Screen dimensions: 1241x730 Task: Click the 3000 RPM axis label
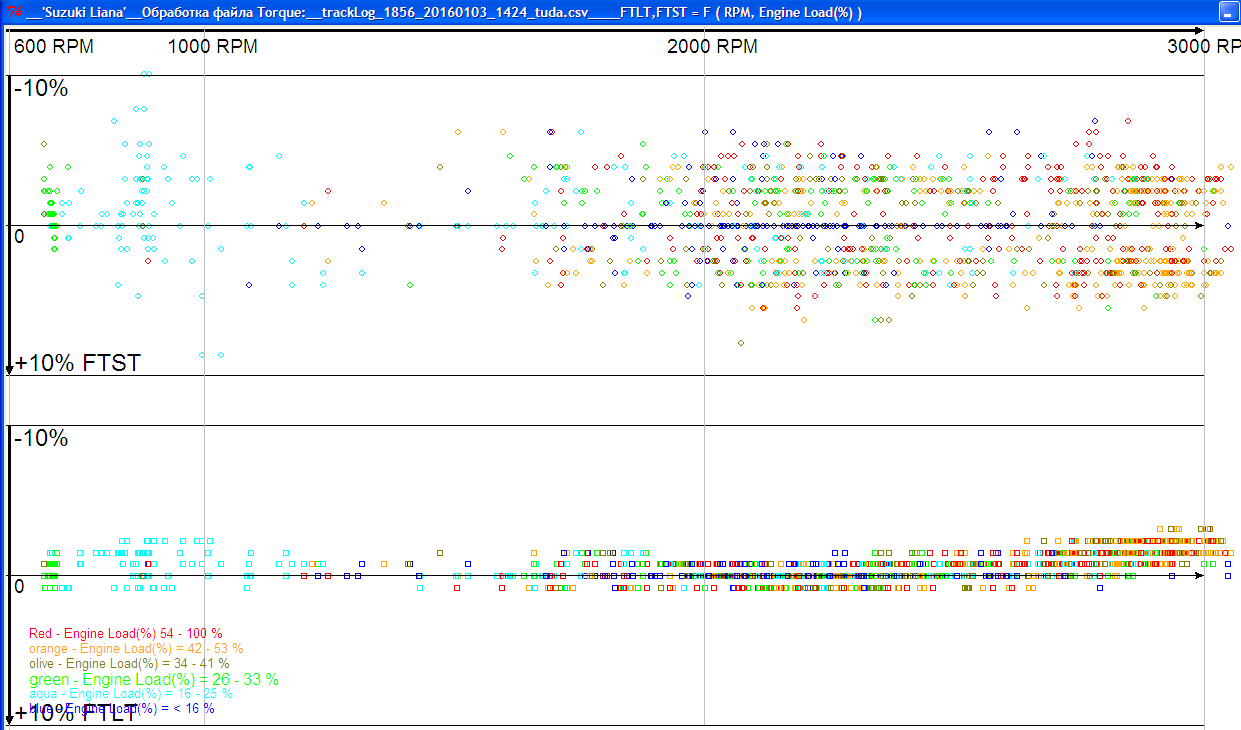(1204, 47)
